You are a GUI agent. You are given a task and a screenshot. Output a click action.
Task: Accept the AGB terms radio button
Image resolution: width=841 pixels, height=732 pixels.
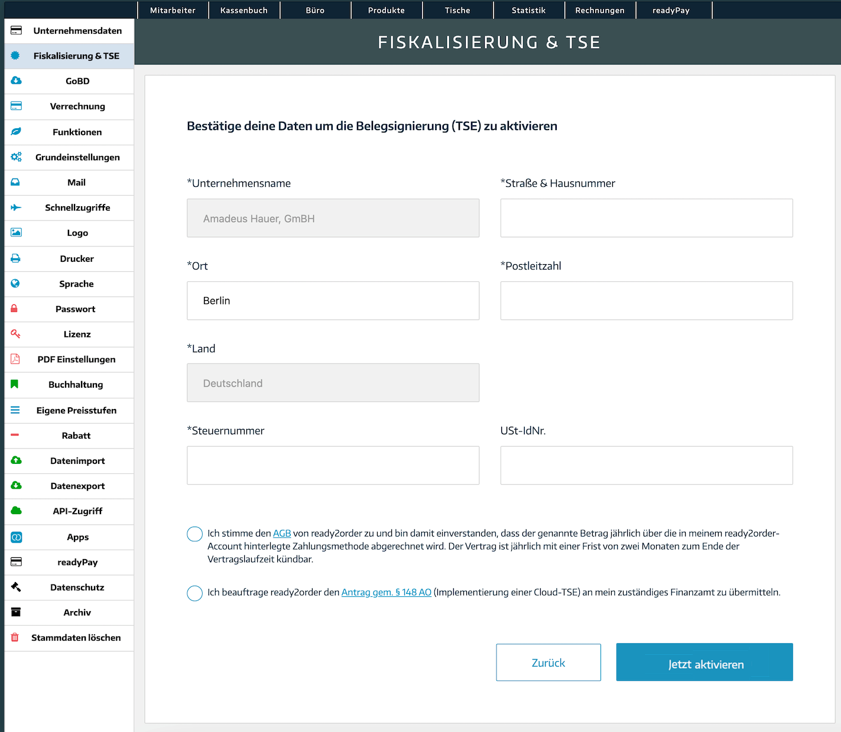[x=195, y=534]
